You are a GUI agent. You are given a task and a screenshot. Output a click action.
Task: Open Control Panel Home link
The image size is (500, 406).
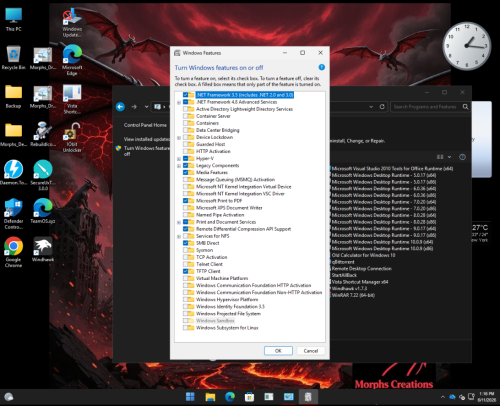tap(145, 125)
